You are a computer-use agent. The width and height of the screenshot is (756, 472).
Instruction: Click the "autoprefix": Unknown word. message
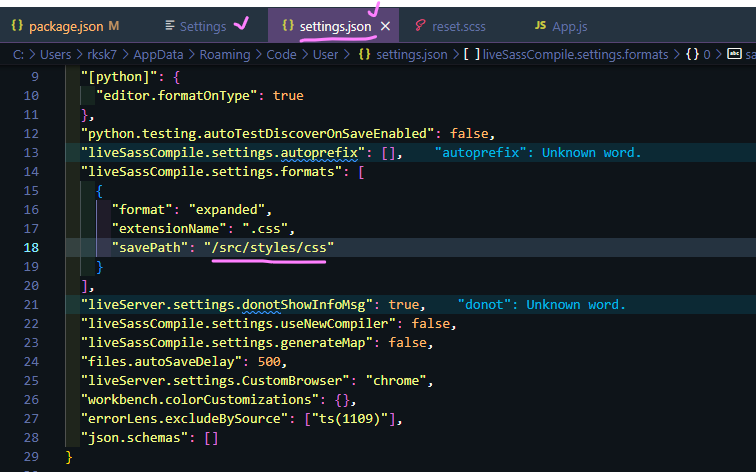pos(538,153)
